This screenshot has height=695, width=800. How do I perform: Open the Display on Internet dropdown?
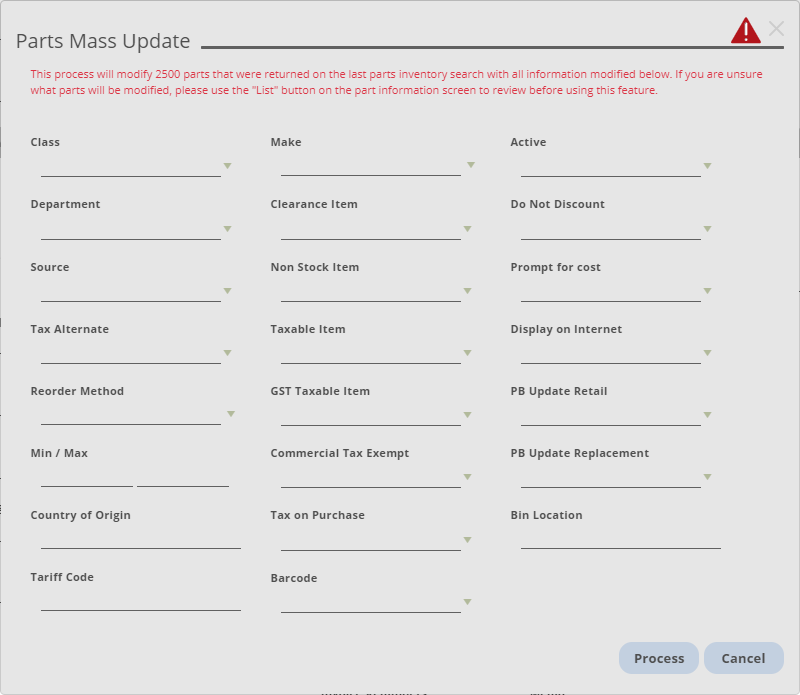707,353
